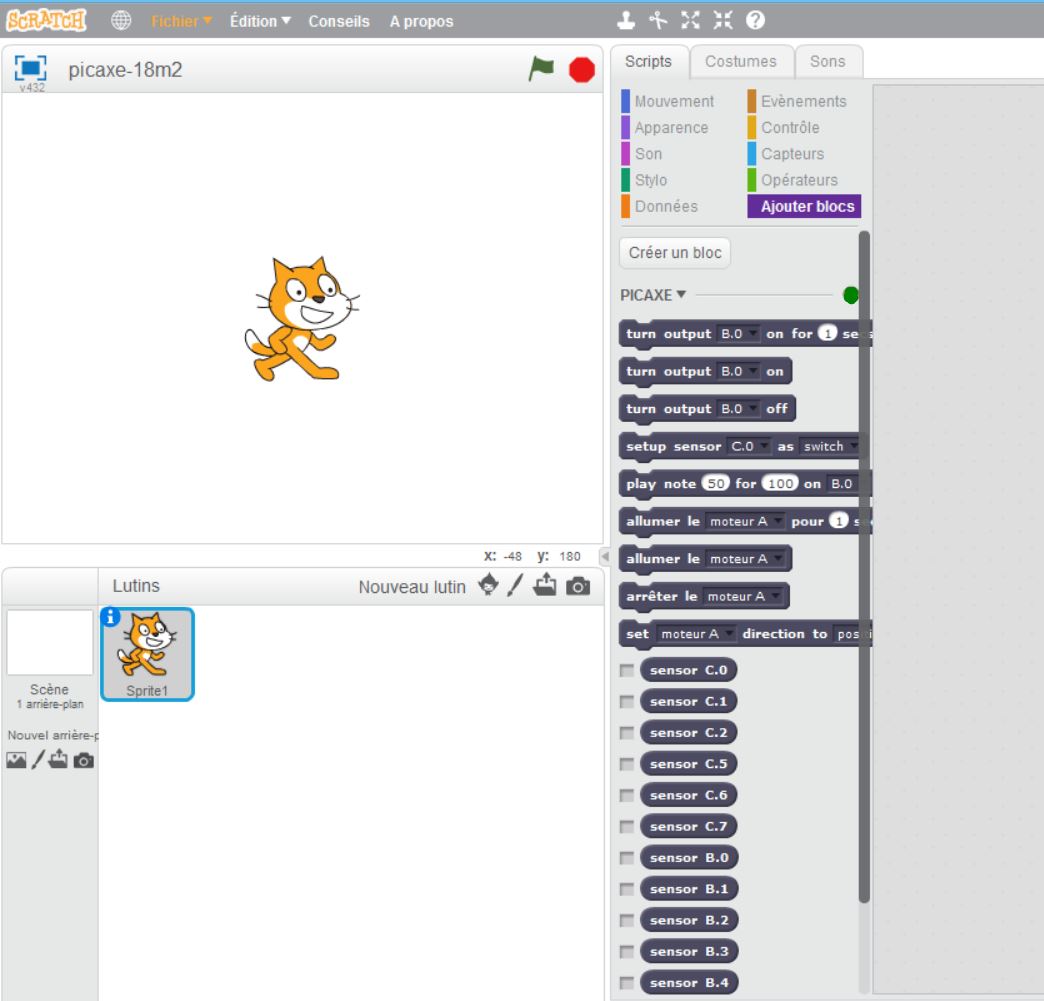Image resolution: width=1044 pixels, height=1001 pixels.
Task: Select the help question mark icon
Action: (755, 21)
